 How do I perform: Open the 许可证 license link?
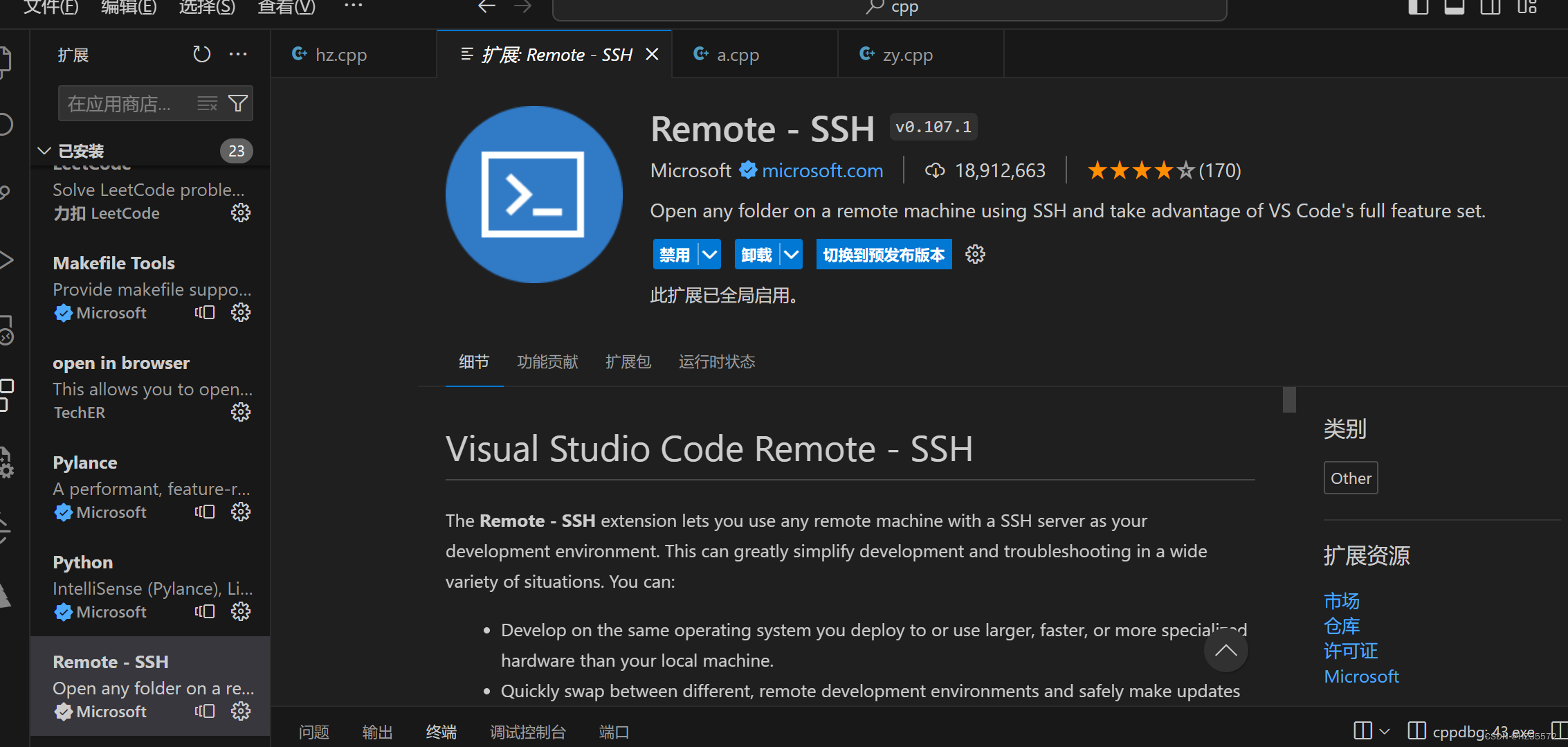tap(1351, 651)
